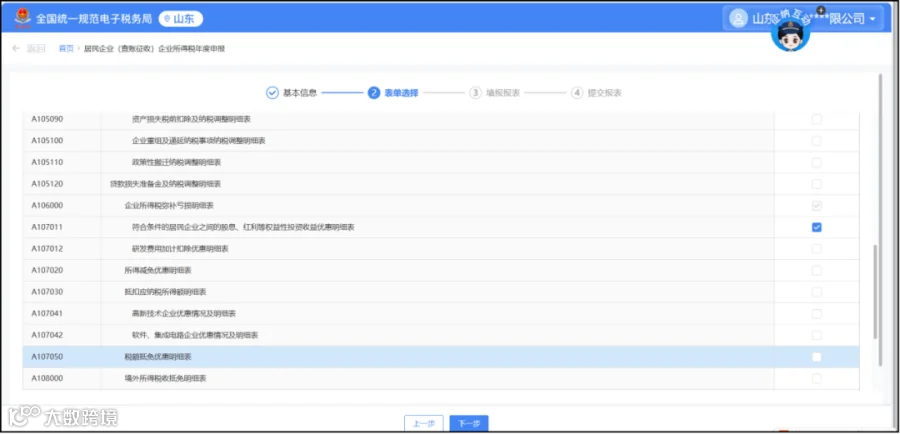The image size is (900, 434).
Task: Click the national tax emblem logo
Action: [23, 18]
